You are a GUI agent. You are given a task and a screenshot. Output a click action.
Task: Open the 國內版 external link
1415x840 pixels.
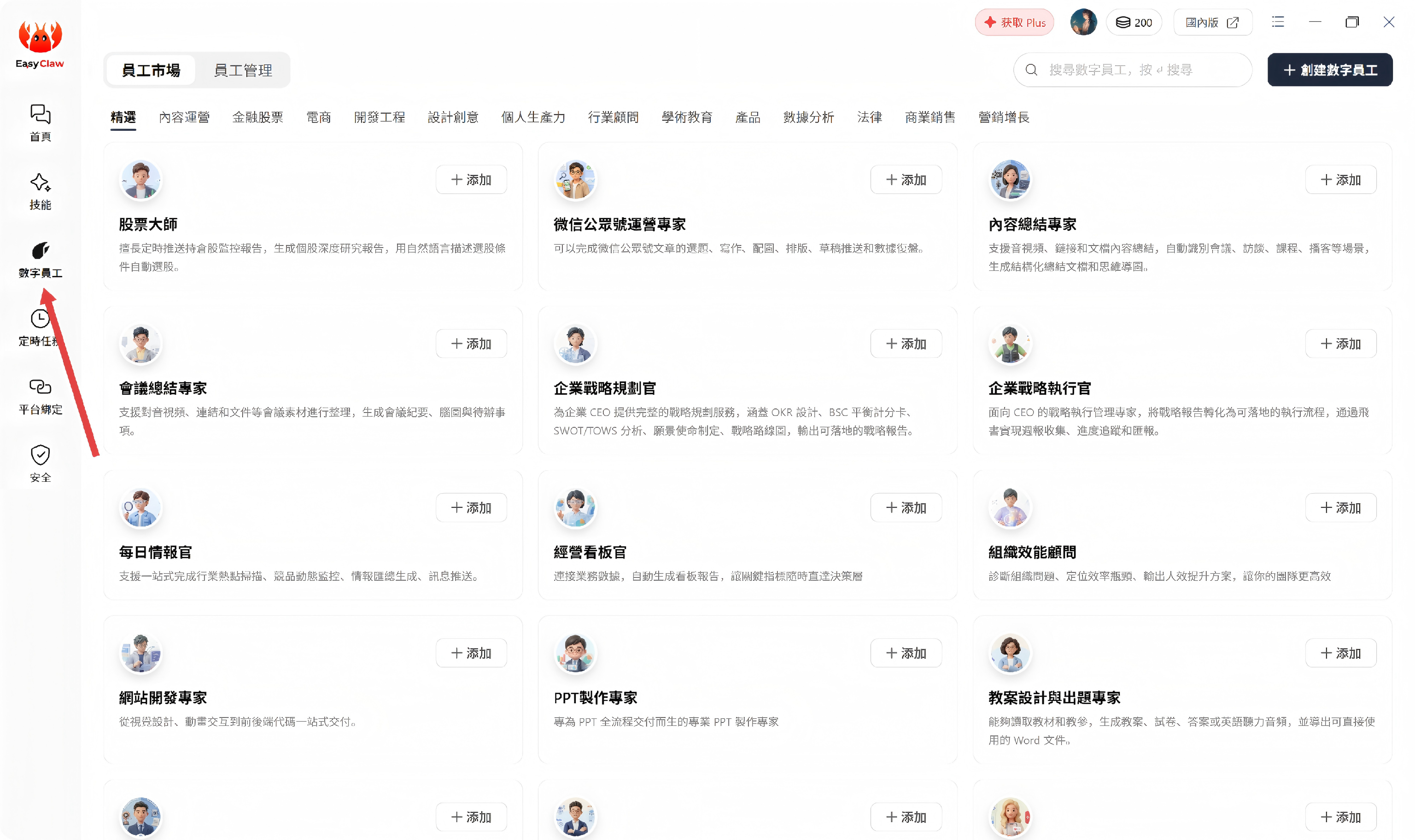[1212, 23]
